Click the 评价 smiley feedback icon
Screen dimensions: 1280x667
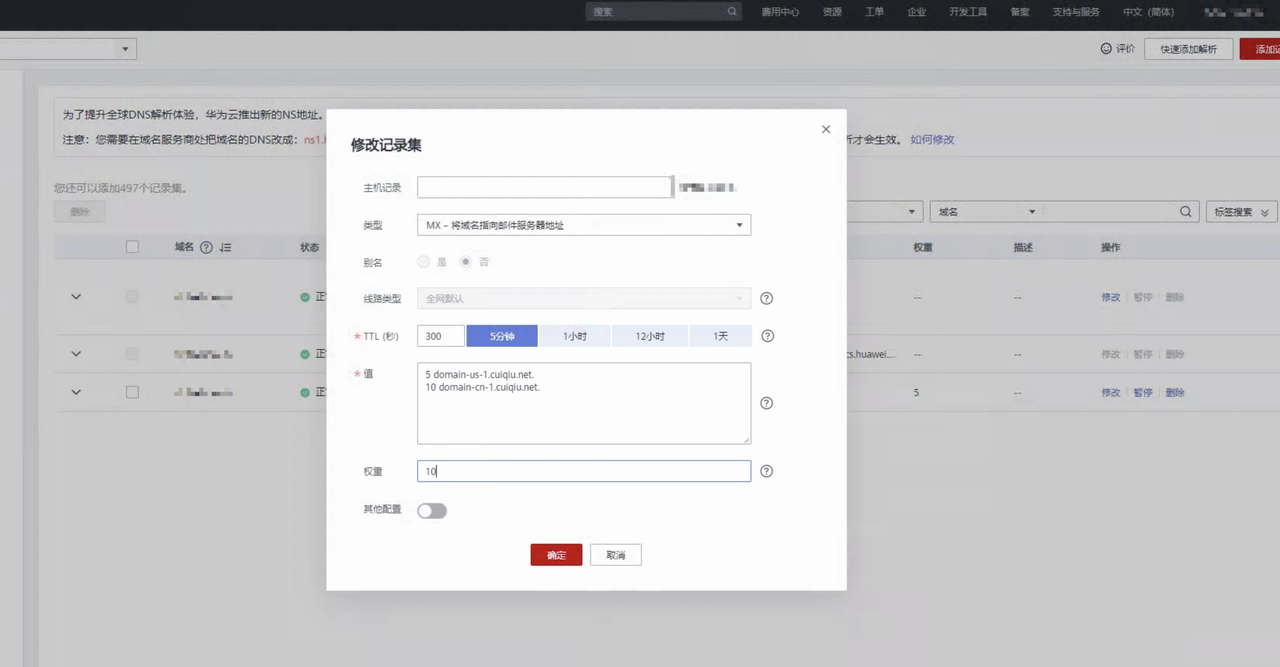click(1106, 48)
